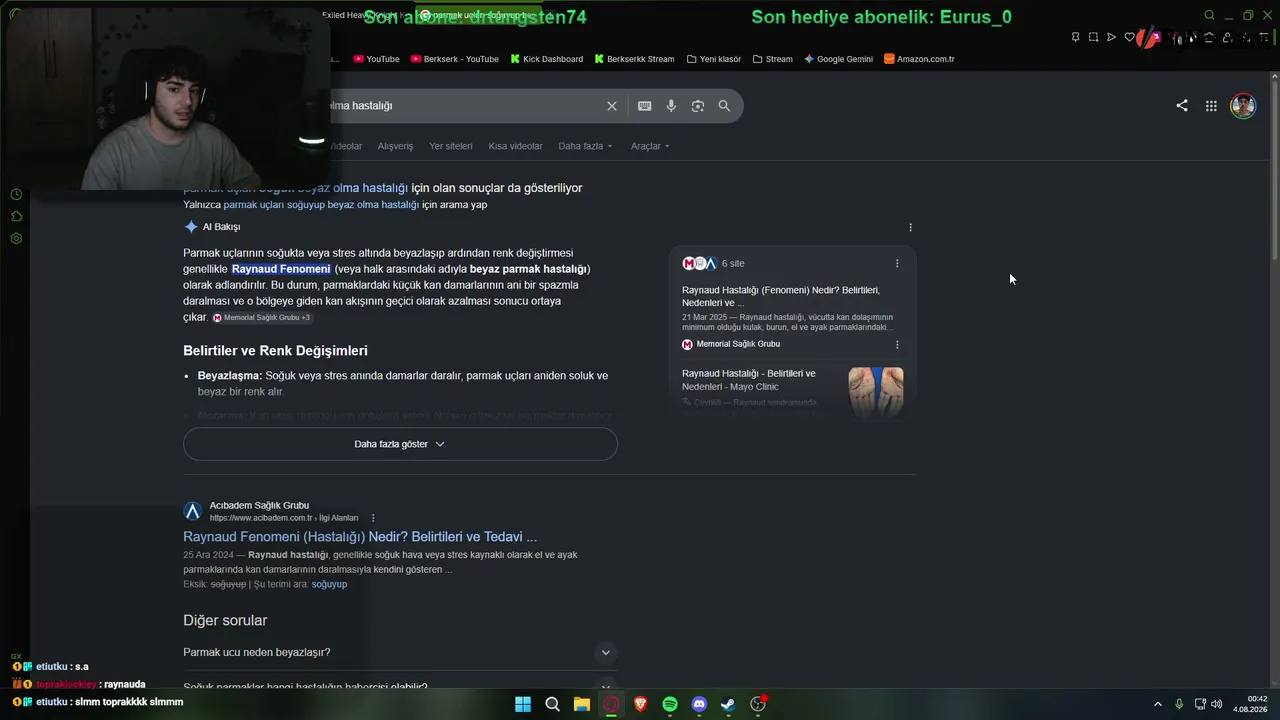
Task: Show hidden system tray icons
Action: [1158, 704]
